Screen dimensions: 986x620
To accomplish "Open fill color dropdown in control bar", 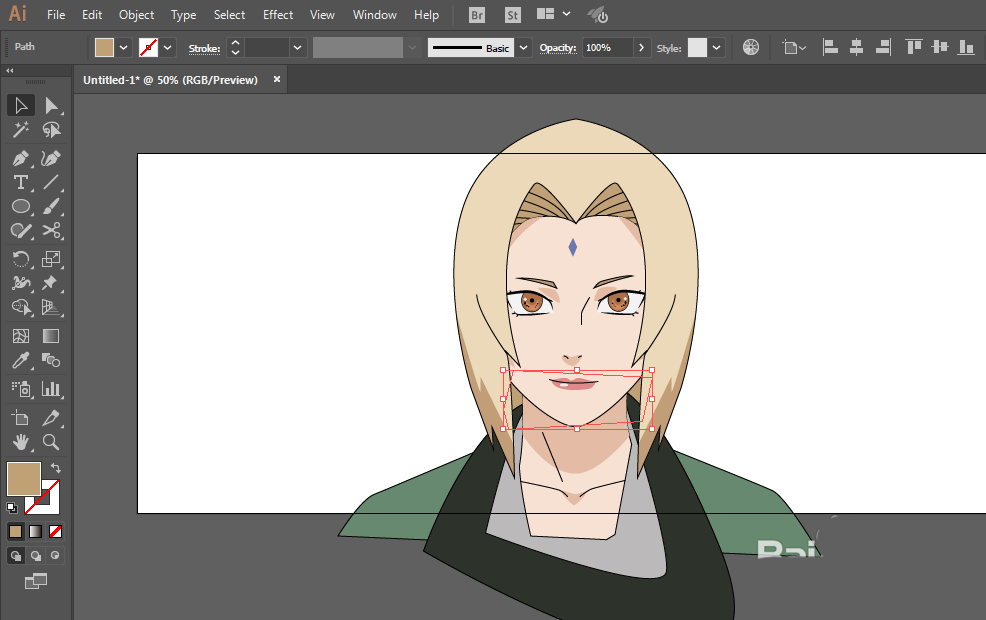I will pos(124,48).
